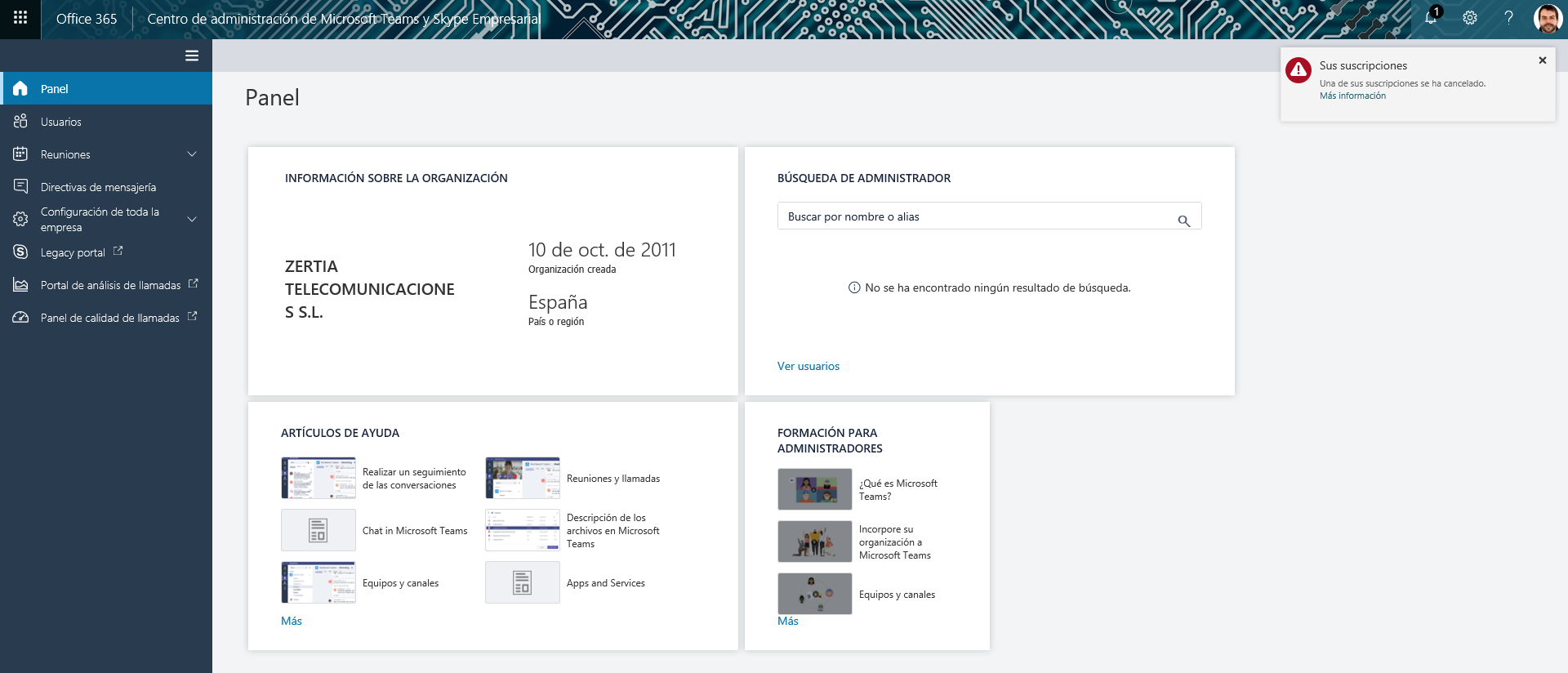Dismiss the Sus suscripciones notification
The image size is (1568, 673).
tap(1542, 60)
